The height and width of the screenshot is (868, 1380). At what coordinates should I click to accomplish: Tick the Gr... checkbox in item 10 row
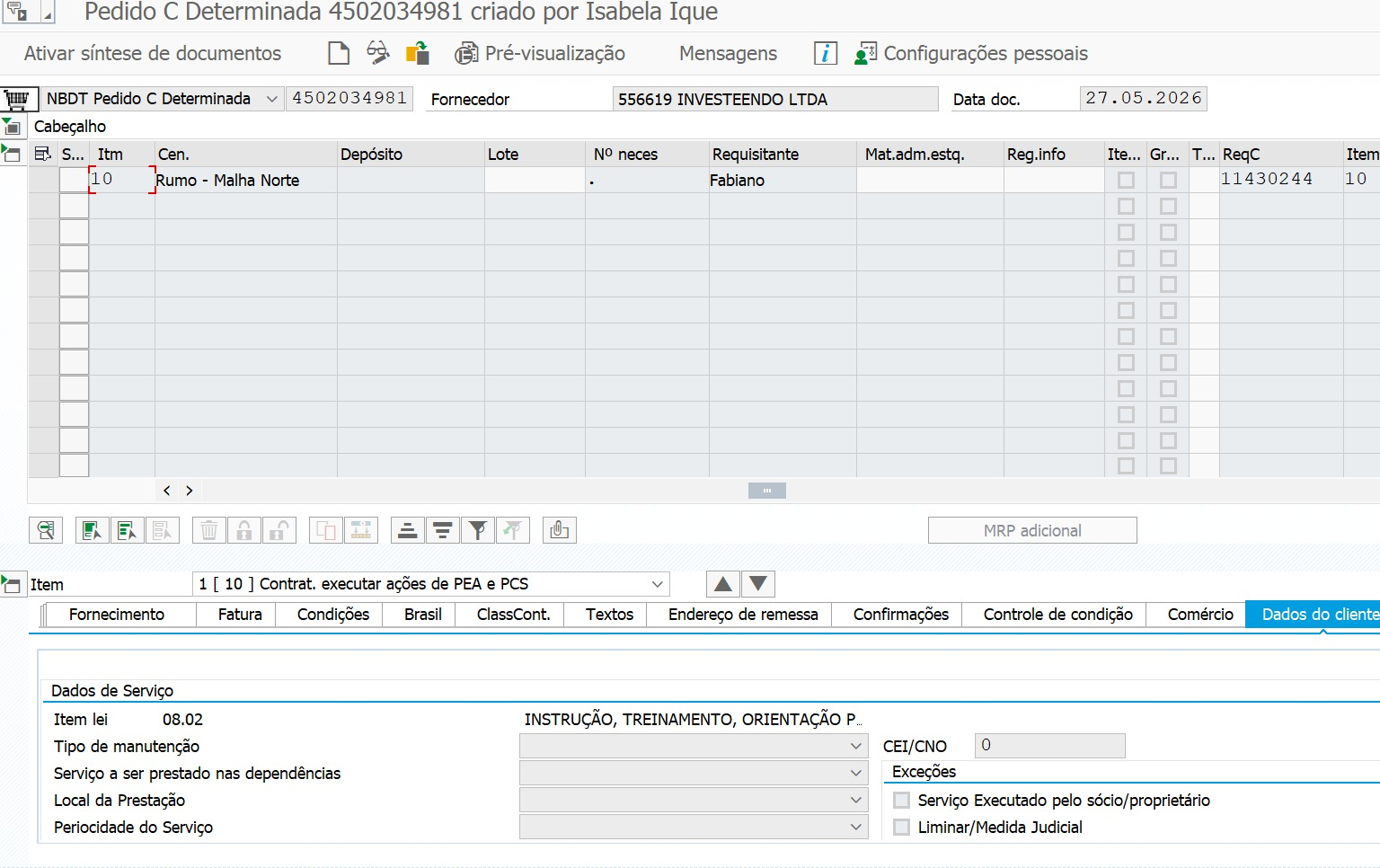pyautogui.click(x=1168, y=180)
